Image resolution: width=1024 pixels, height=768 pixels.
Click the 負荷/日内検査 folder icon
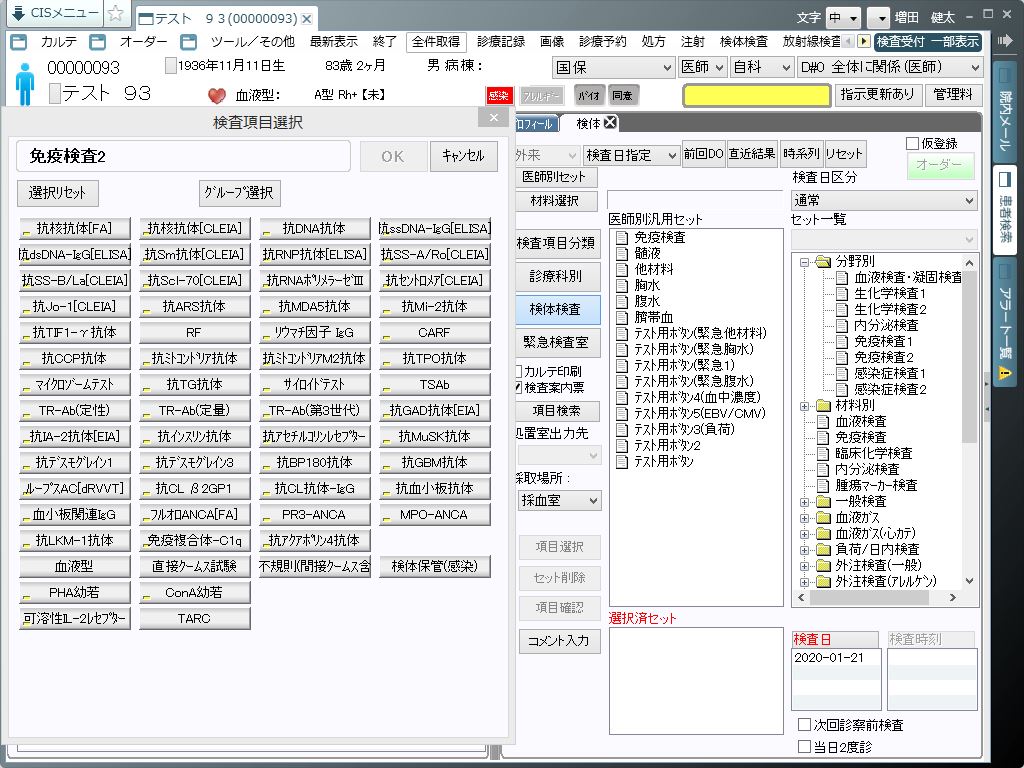823,549
